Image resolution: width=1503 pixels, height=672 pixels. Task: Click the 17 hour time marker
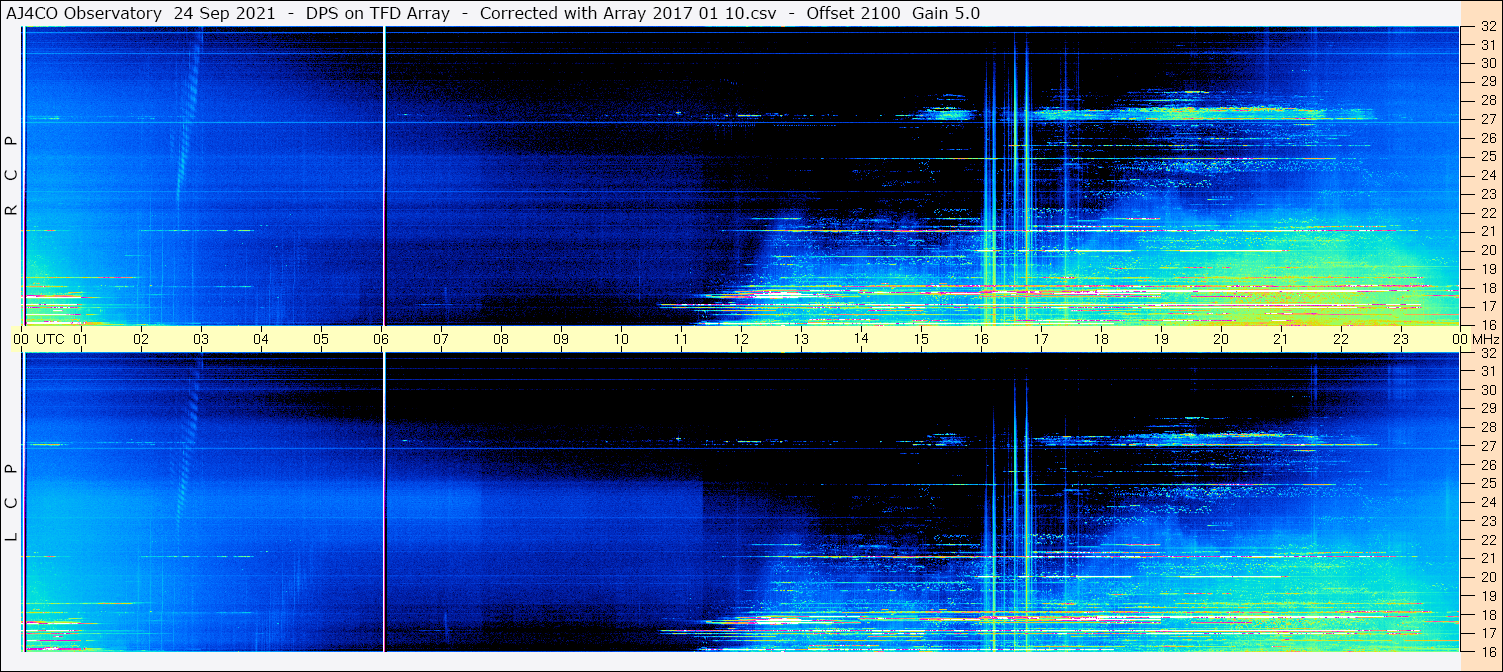point(1041,339)
